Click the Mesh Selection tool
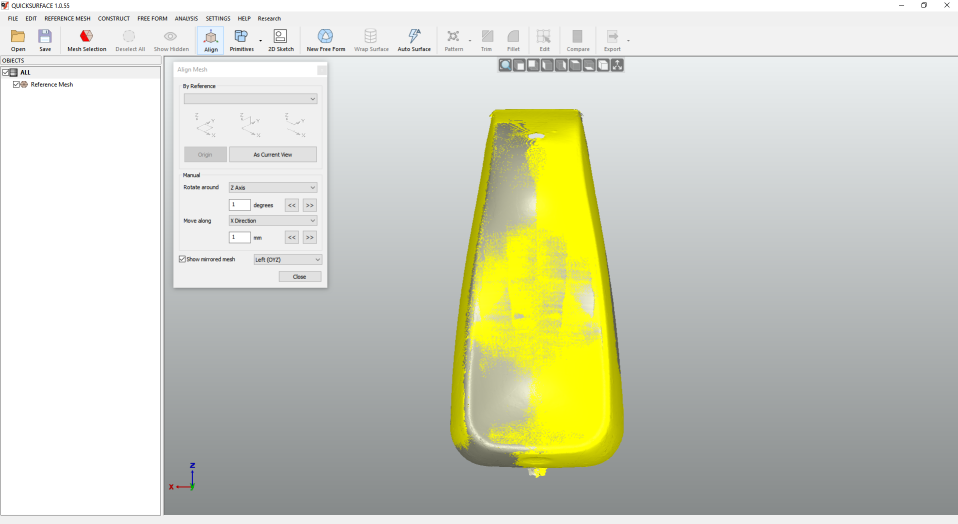The width and height of the screenshot is (958, 524). point(86,40)
